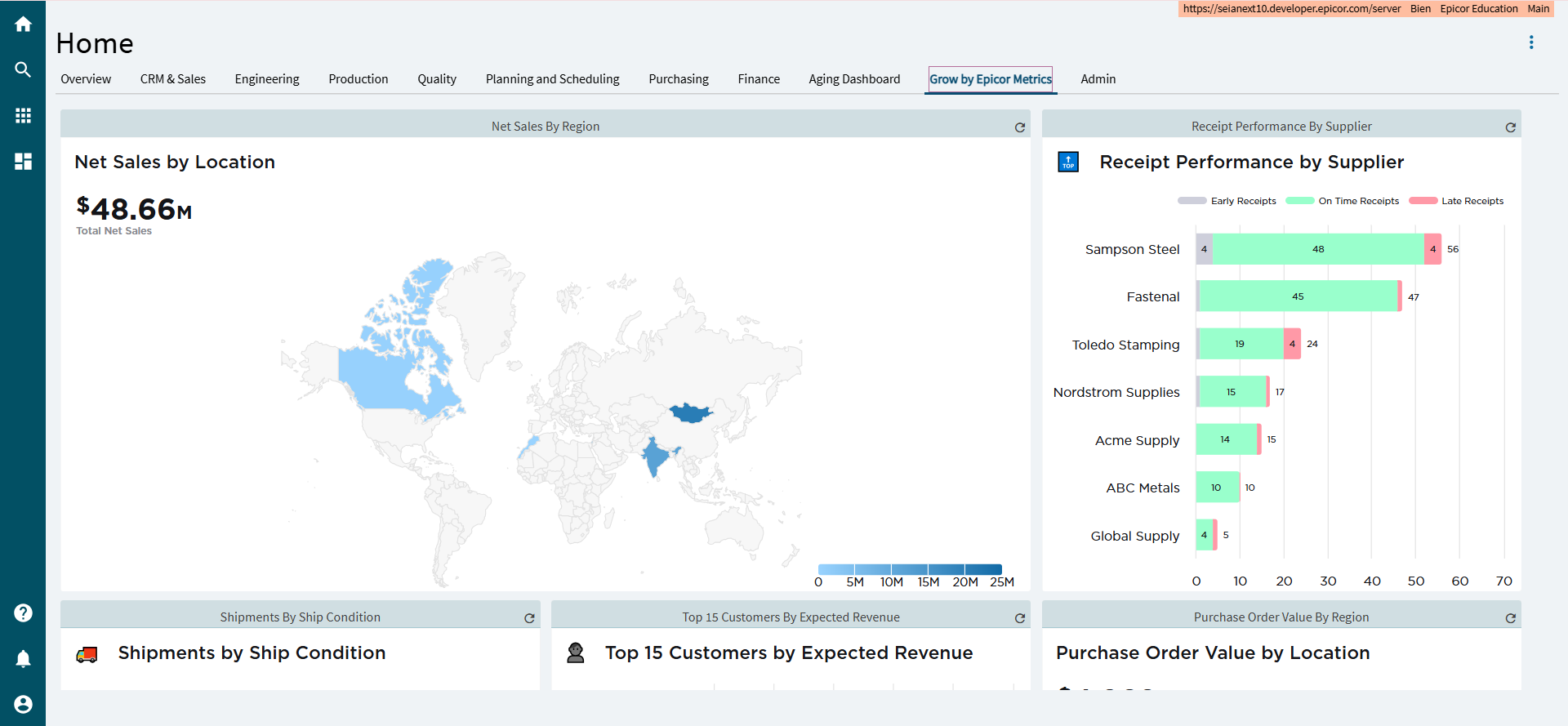Click the blue TOP sort icon
1568x726 pixels.
tap(1068, 162)
